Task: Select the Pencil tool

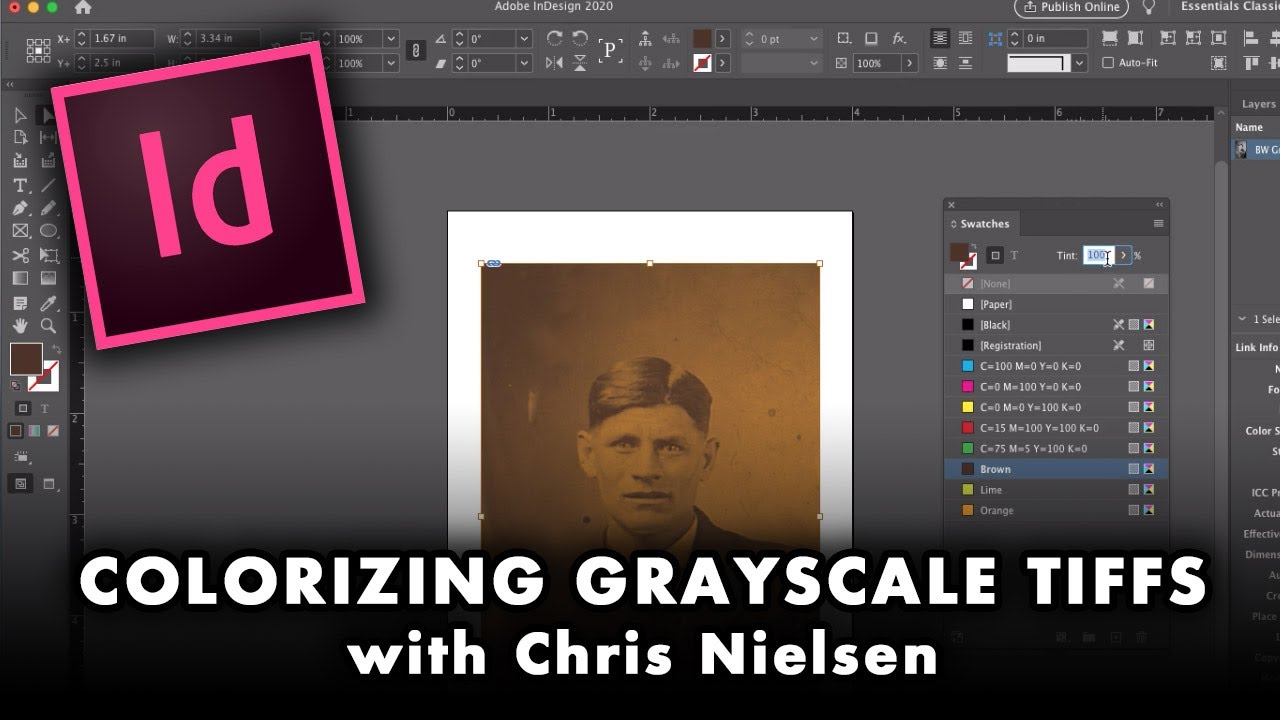Action: [x=49, y=207]
